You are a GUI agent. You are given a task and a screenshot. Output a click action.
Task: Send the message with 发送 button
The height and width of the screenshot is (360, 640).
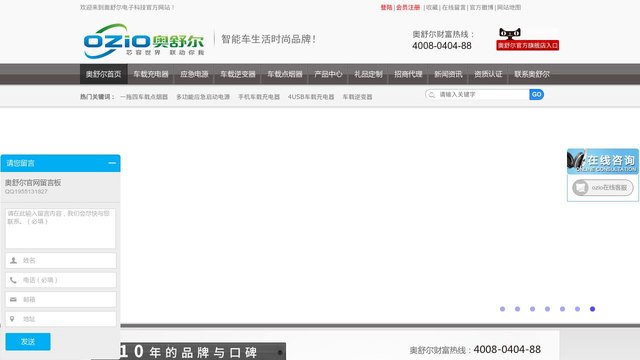pyautogui.click(x=28, y=342)
